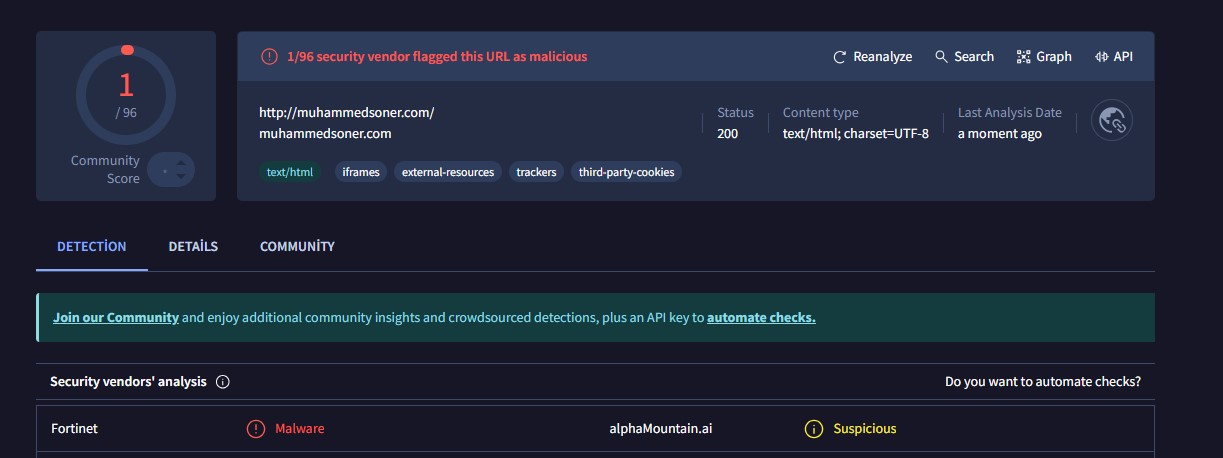Click the Reanalyze button label
The height and width of the screenshot is (458, 1223).
click(882, 57)
